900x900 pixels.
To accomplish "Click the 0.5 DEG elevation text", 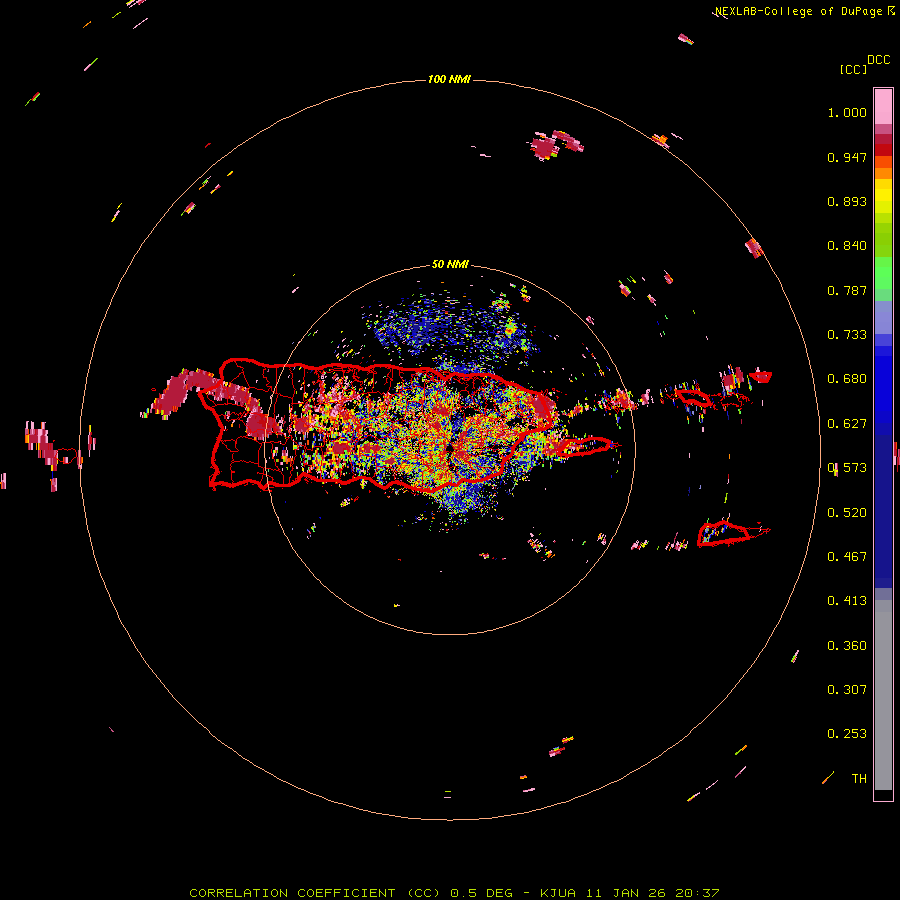I will pyautogui.click(x=481, y=893).
